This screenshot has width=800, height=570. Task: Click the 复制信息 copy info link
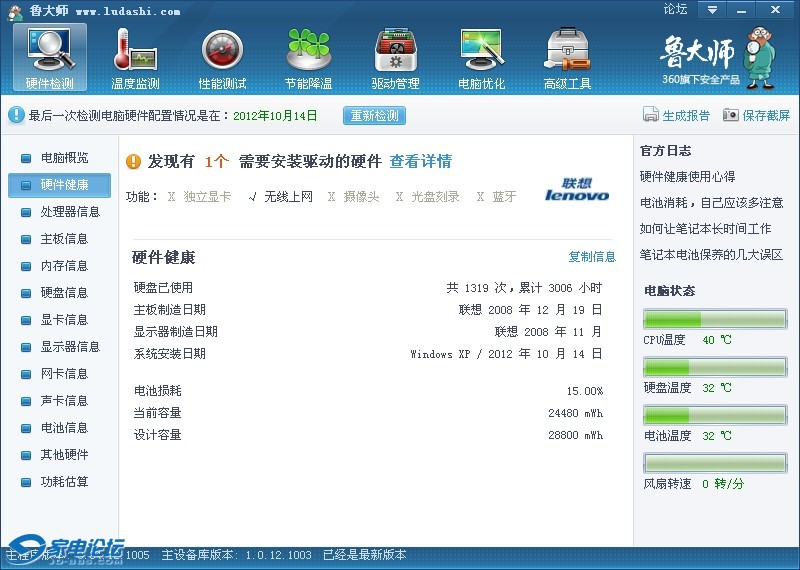592,257
